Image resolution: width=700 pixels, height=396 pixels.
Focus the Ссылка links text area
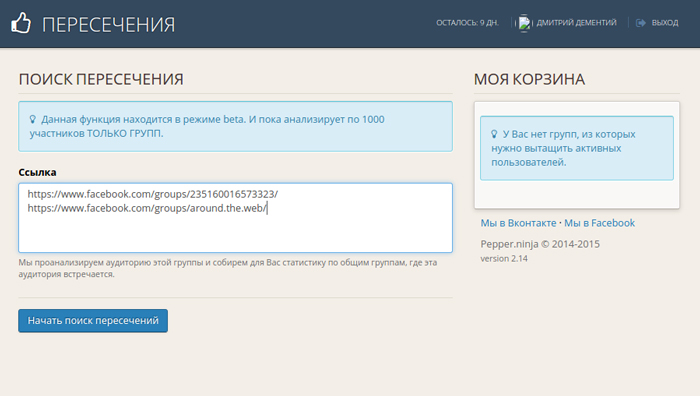coord(235,218)
